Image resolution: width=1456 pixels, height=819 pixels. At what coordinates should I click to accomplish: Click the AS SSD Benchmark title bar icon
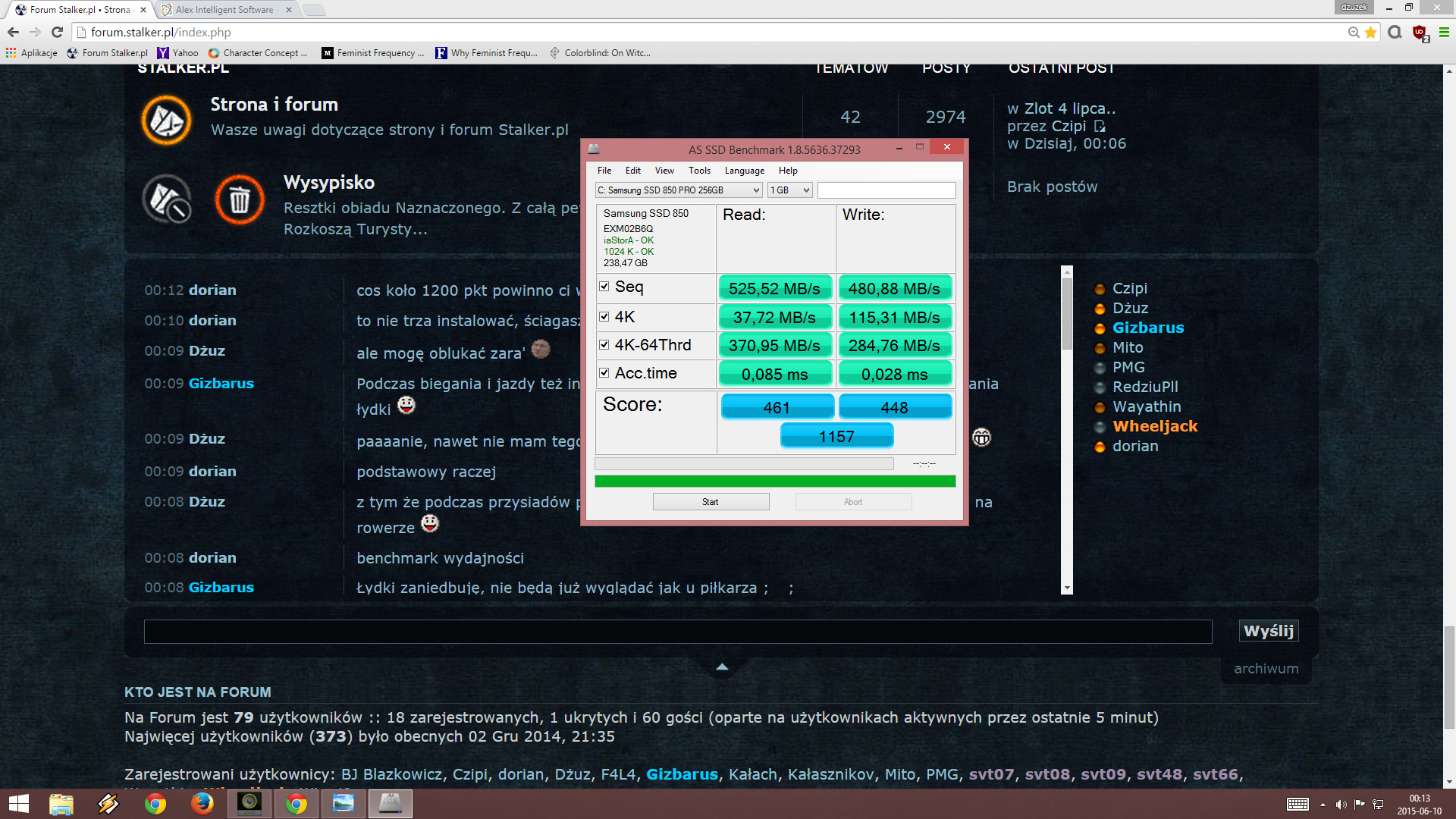tap(594, 149)
